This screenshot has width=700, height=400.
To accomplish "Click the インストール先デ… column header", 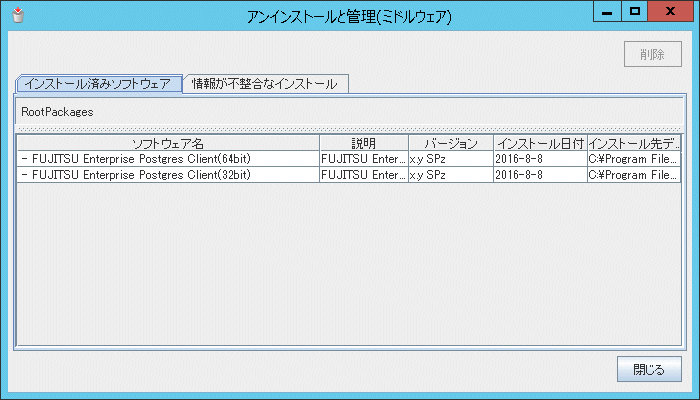I will point(634,143).
